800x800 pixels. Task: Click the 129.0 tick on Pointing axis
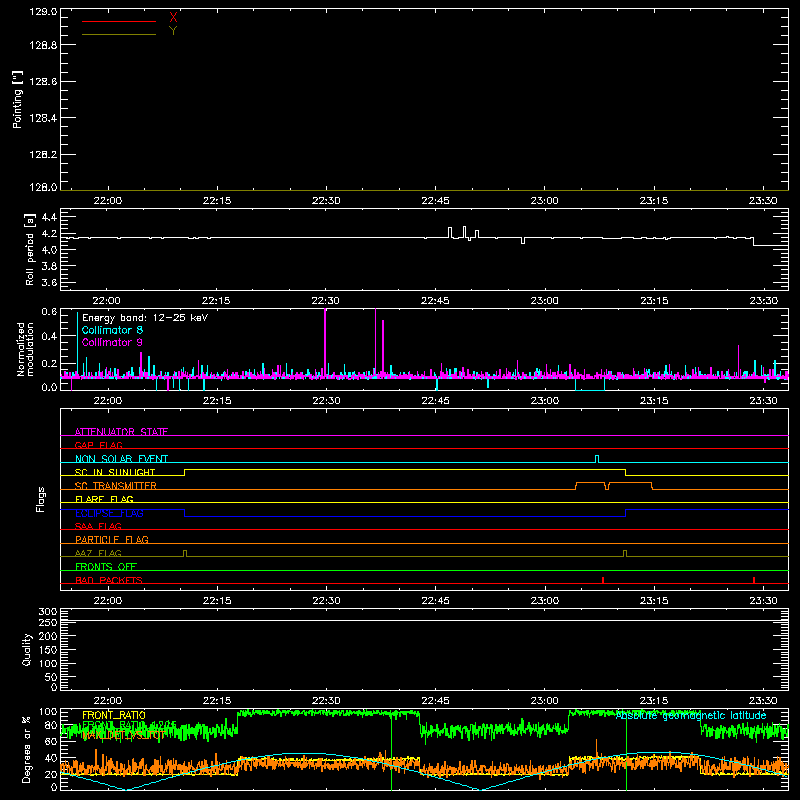click(x=43, y=11)
